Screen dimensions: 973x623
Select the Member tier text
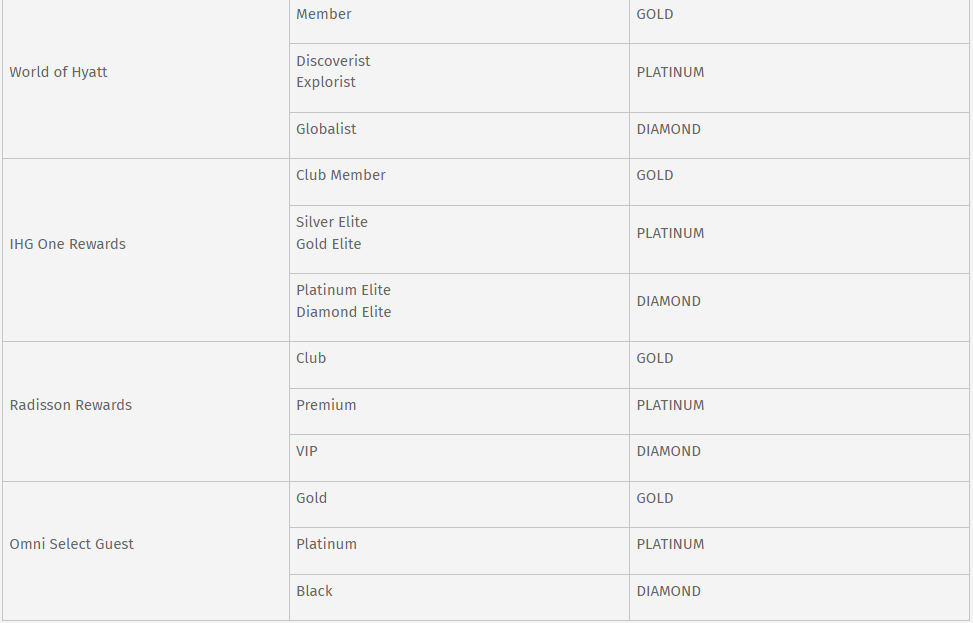click(x=324, y=14)
